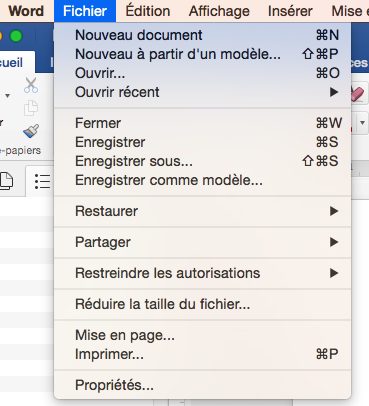Click Réduire la taille du fichier...

click(202, 304)
